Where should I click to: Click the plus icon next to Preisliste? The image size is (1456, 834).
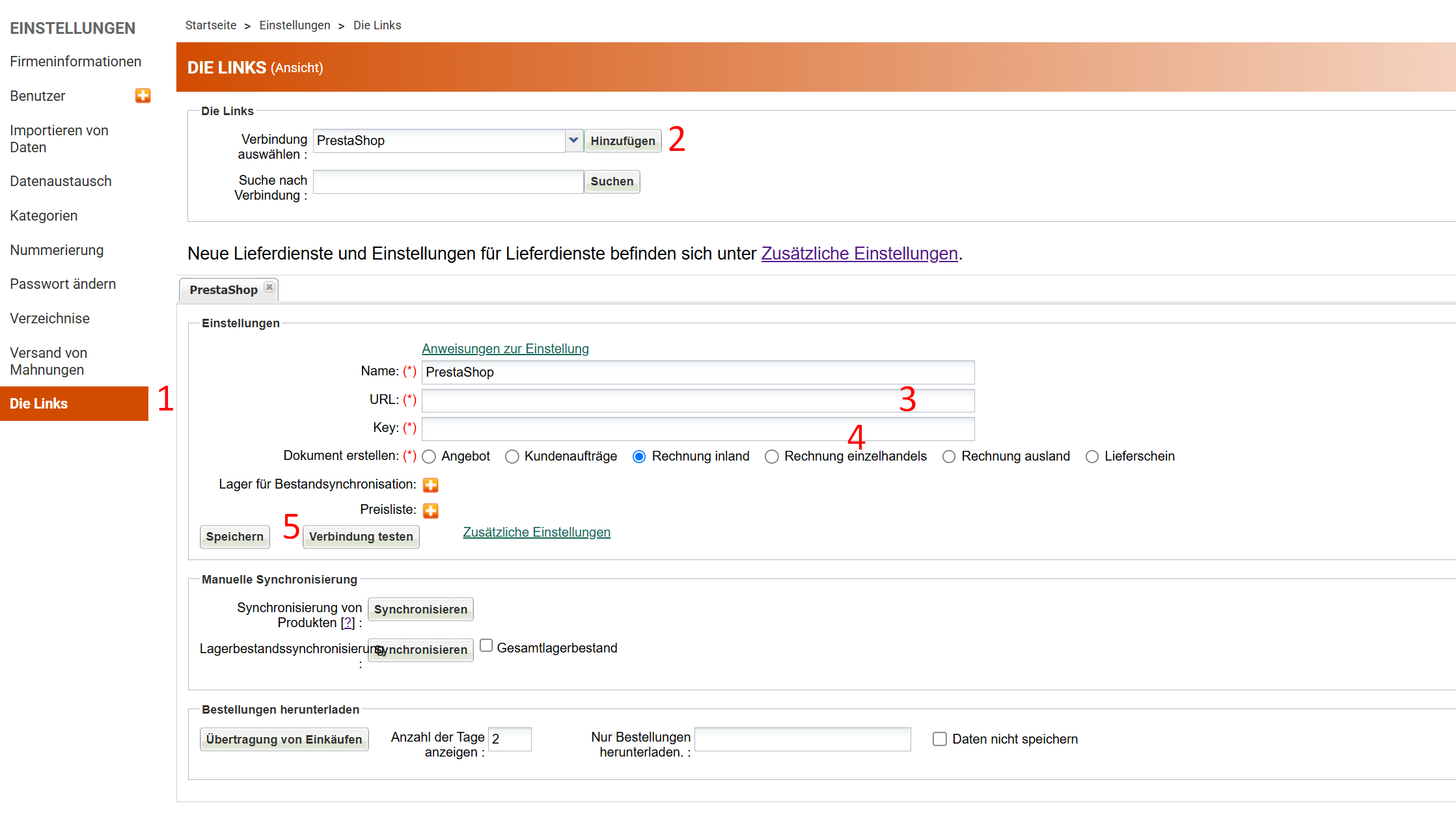pos(430,511)
